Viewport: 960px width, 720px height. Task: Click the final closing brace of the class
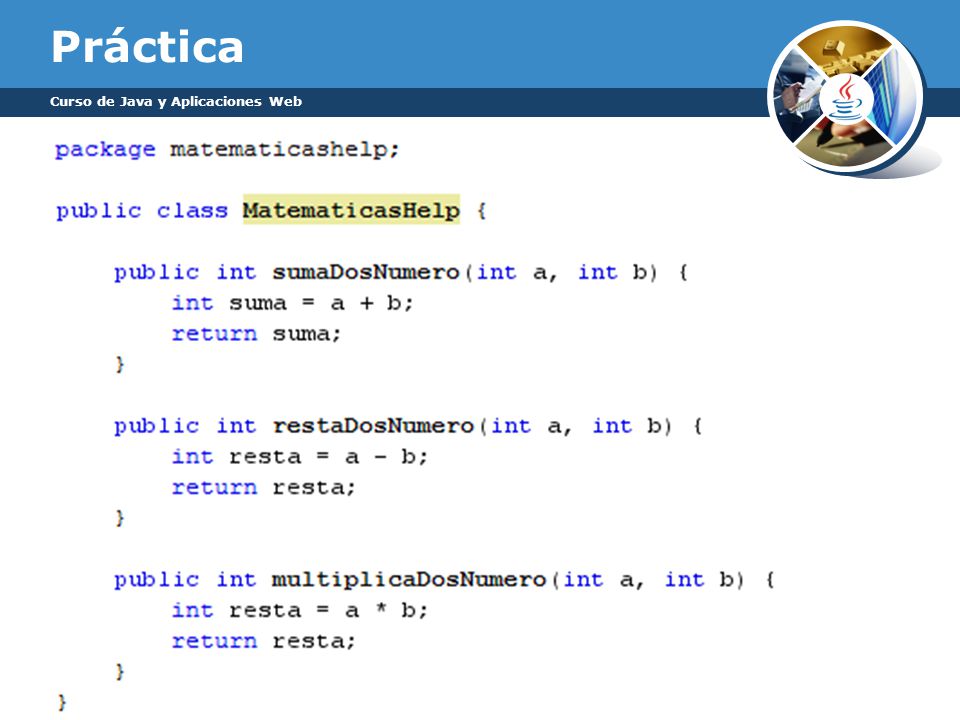62,702
